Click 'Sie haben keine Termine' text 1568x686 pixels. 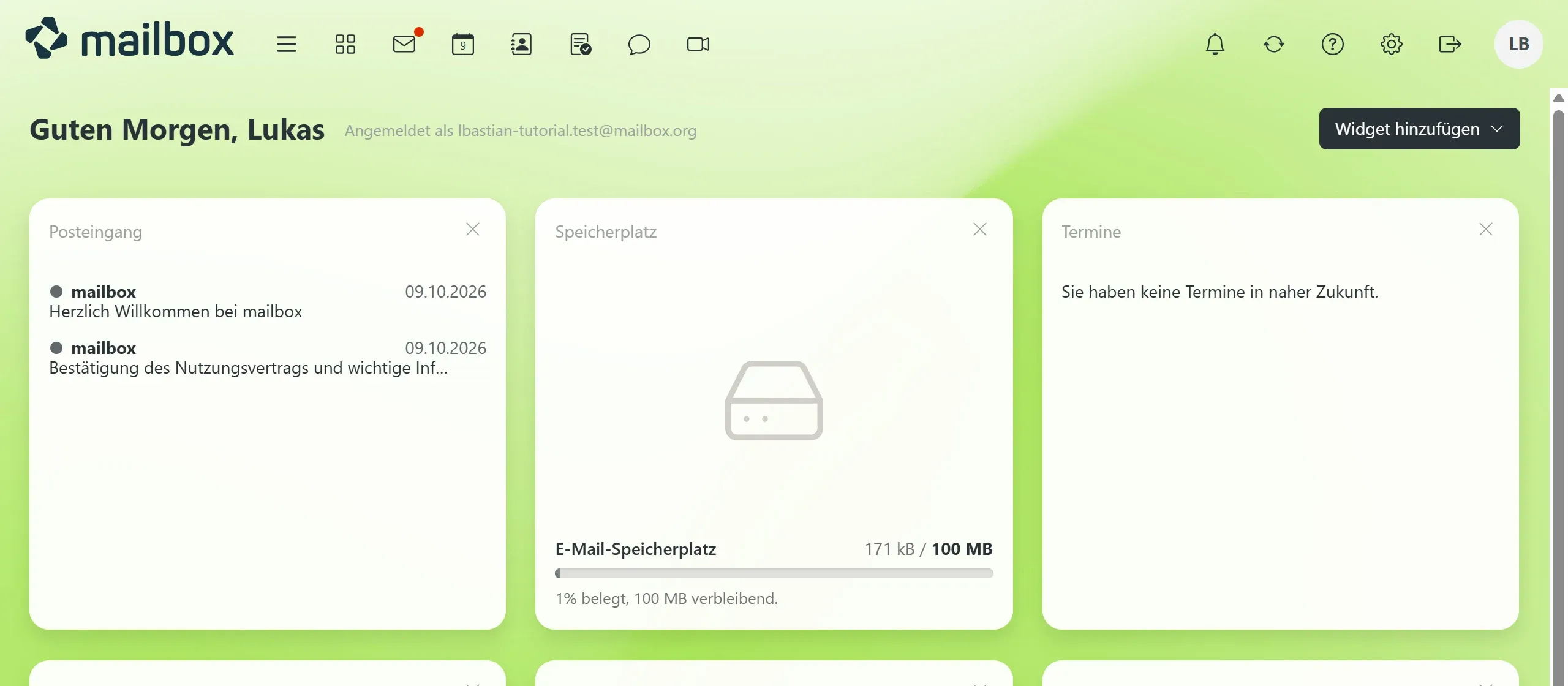[x=1219, y=292]
